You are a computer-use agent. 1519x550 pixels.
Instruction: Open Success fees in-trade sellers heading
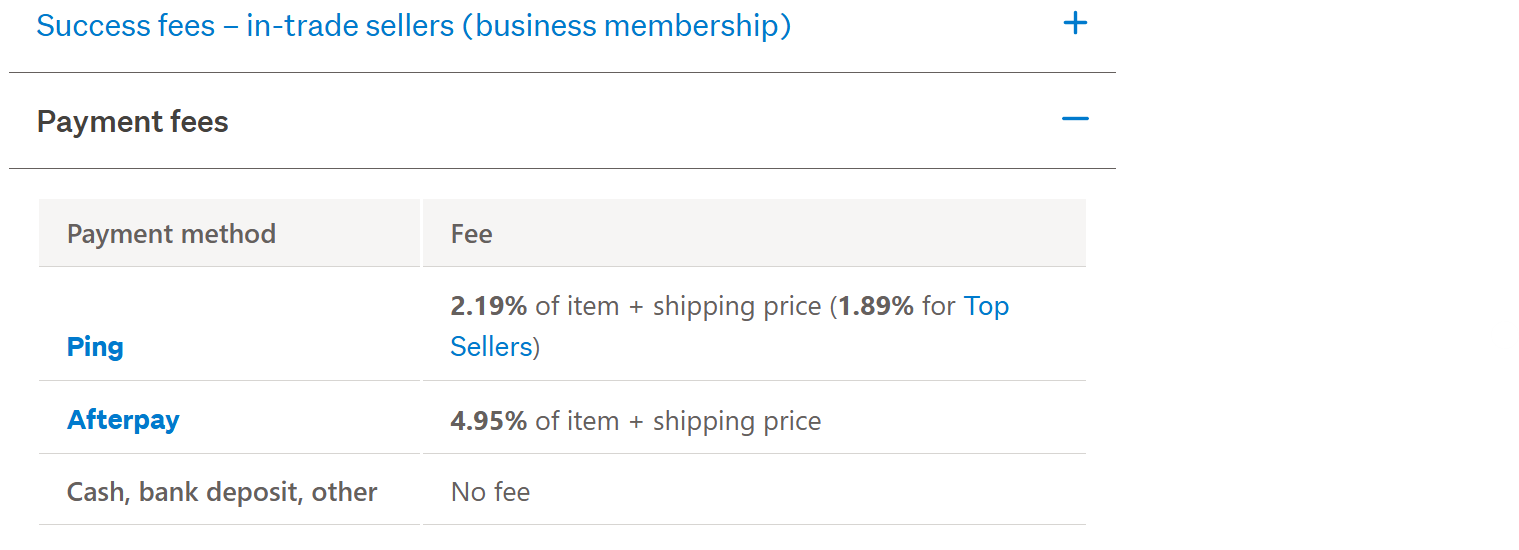click(413, 25)
